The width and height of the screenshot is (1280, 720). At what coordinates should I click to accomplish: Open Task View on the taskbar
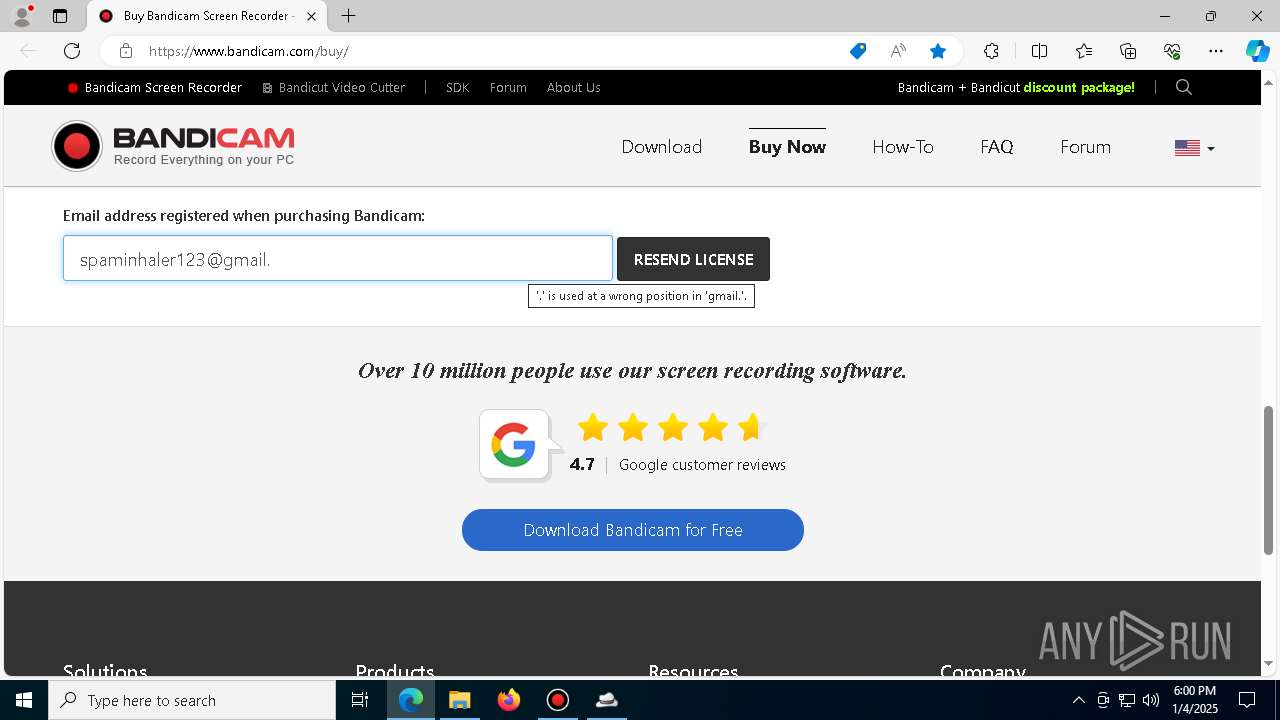360,700
